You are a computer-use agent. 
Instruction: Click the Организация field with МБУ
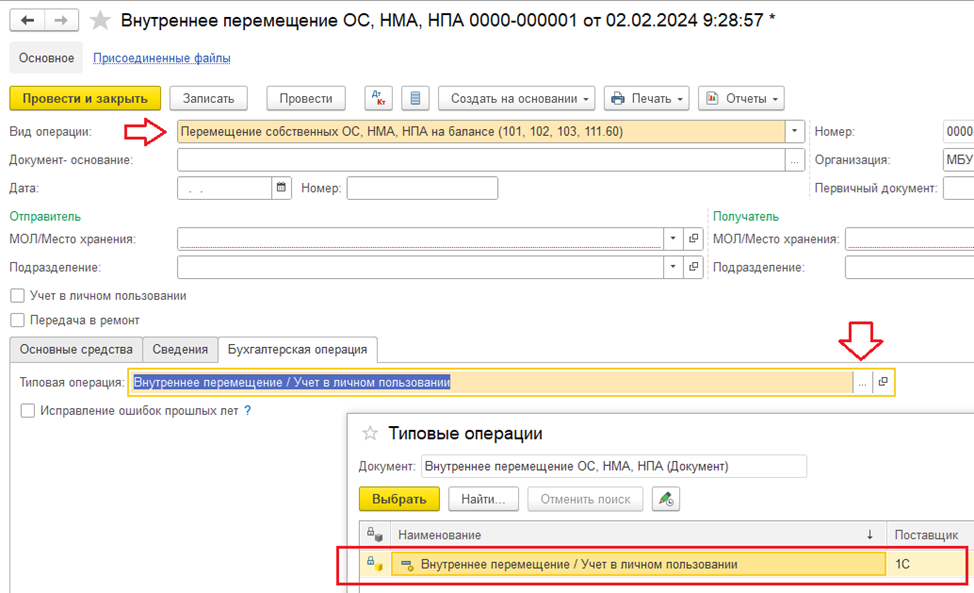coord(958,160)
